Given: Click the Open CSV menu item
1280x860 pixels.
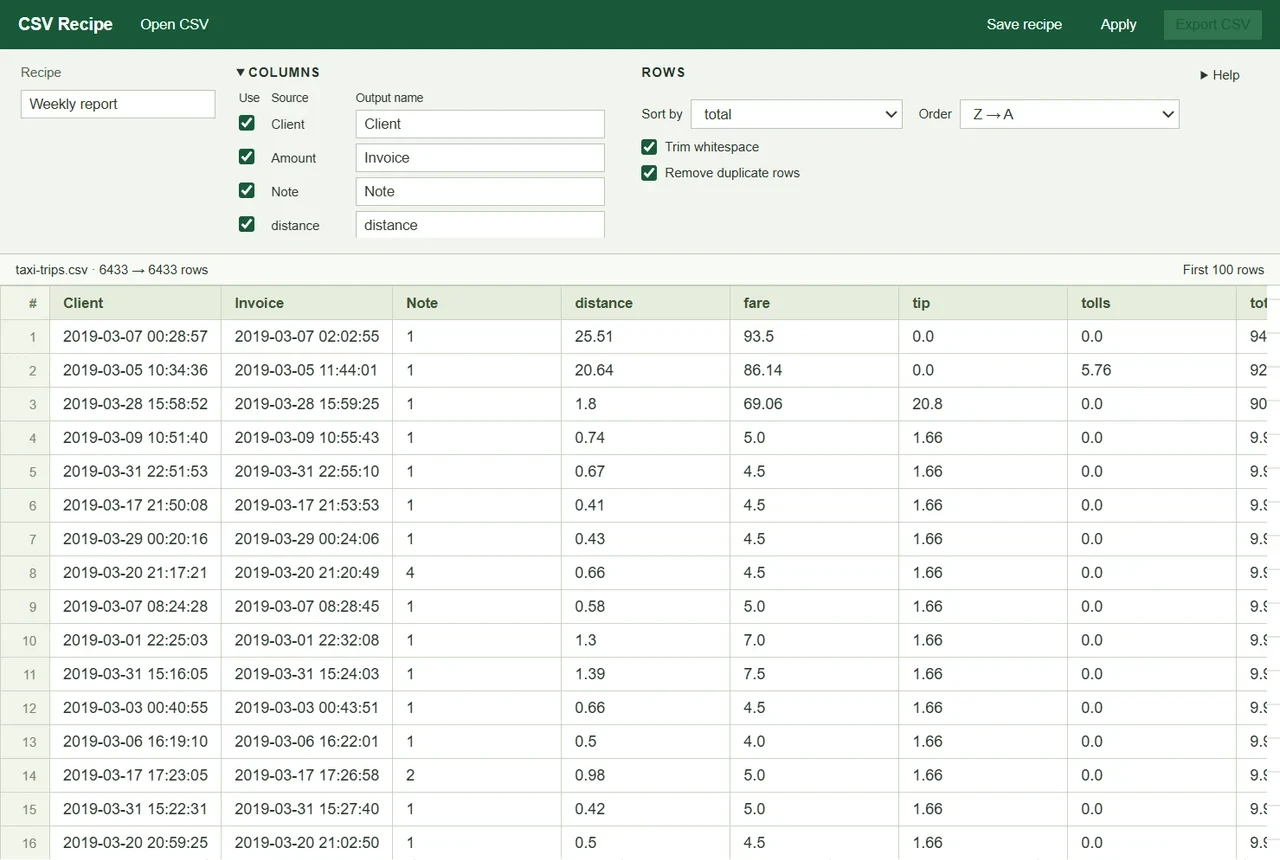Looking at the screenshot, I should pyautogui.click(x=174, y=24).
